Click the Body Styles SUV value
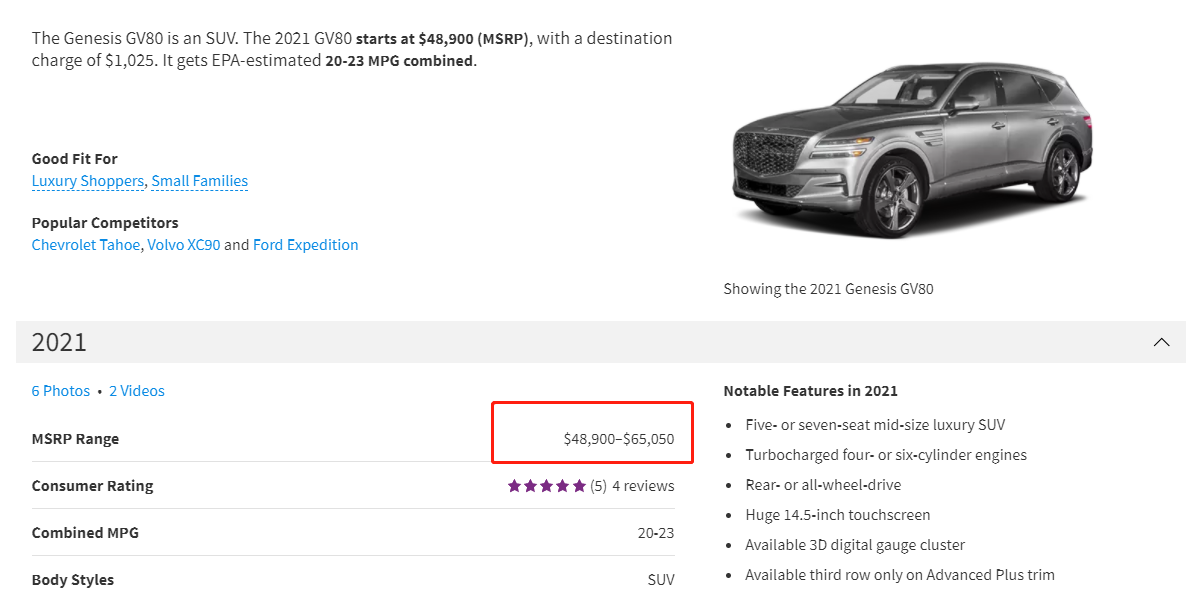 tap(660, 580)
